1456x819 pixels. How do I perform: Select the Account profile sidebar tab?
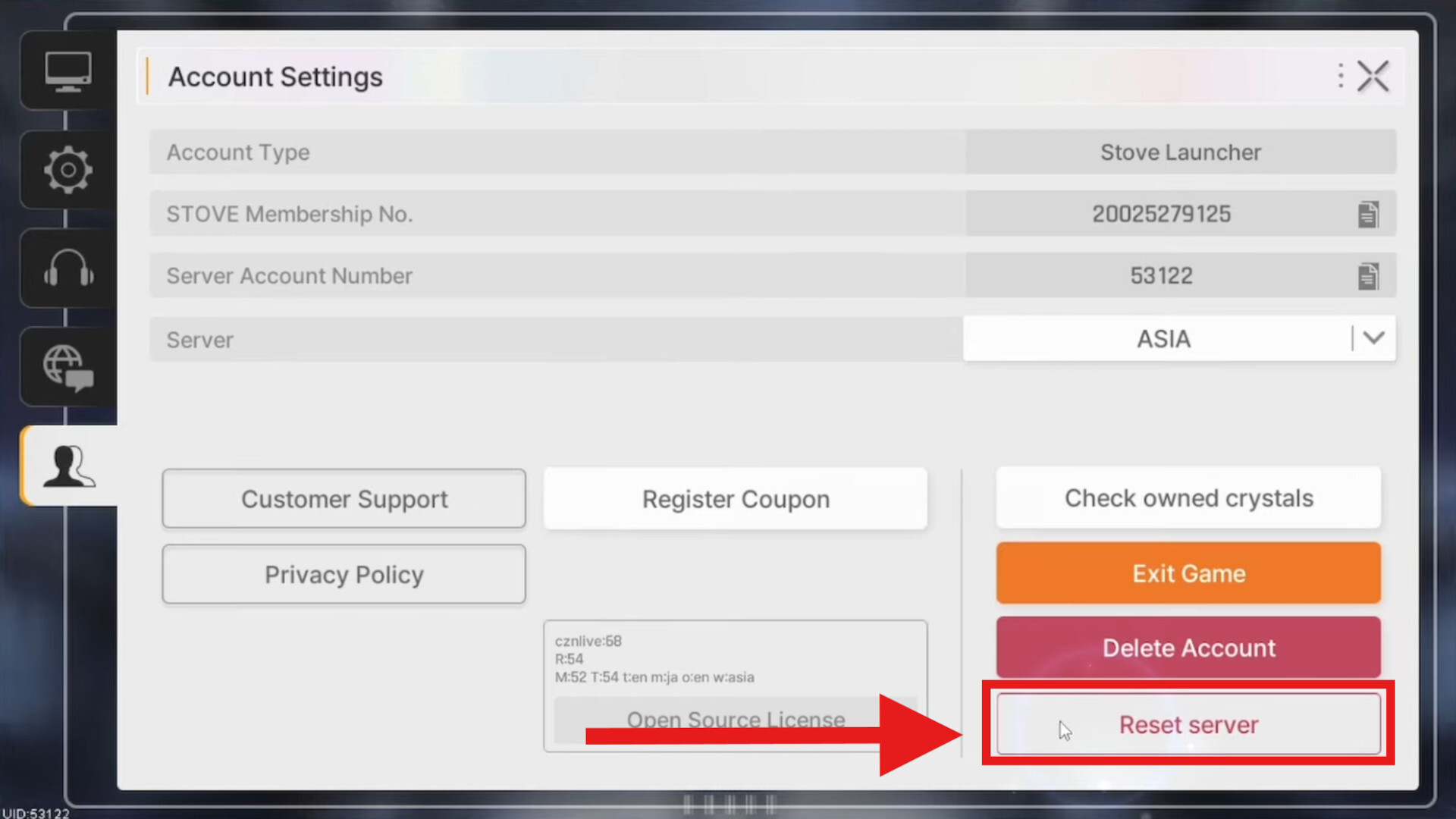(x=68, y=466)
